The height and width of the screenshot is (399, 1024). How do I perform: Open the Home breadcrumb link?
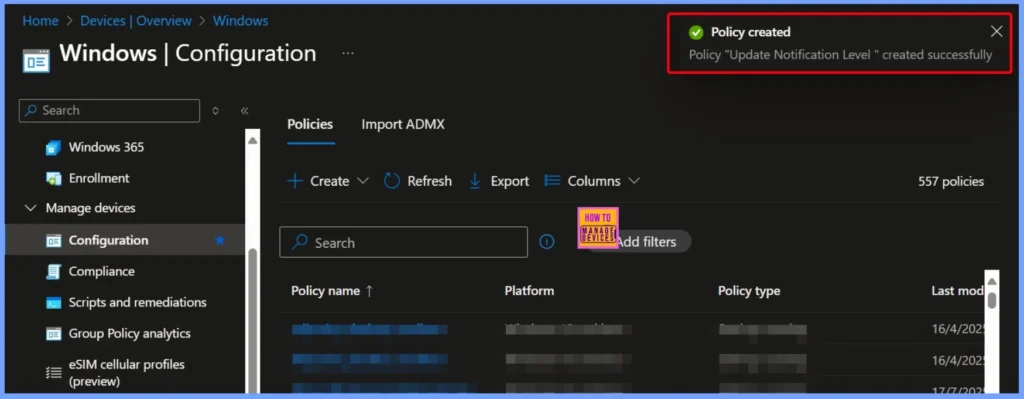point(40,21)
